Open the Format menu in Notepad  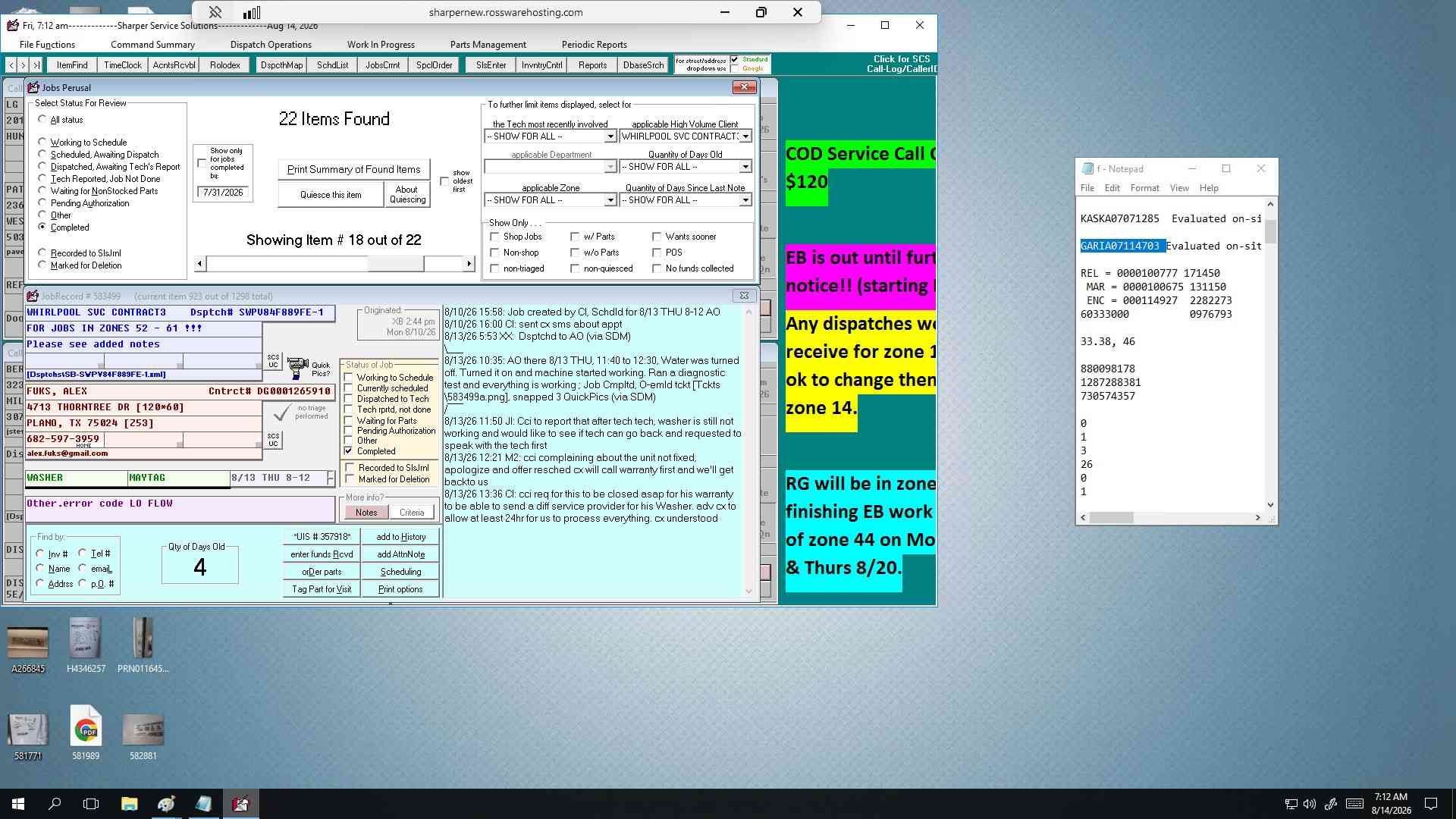click(x=1144, y=188)
